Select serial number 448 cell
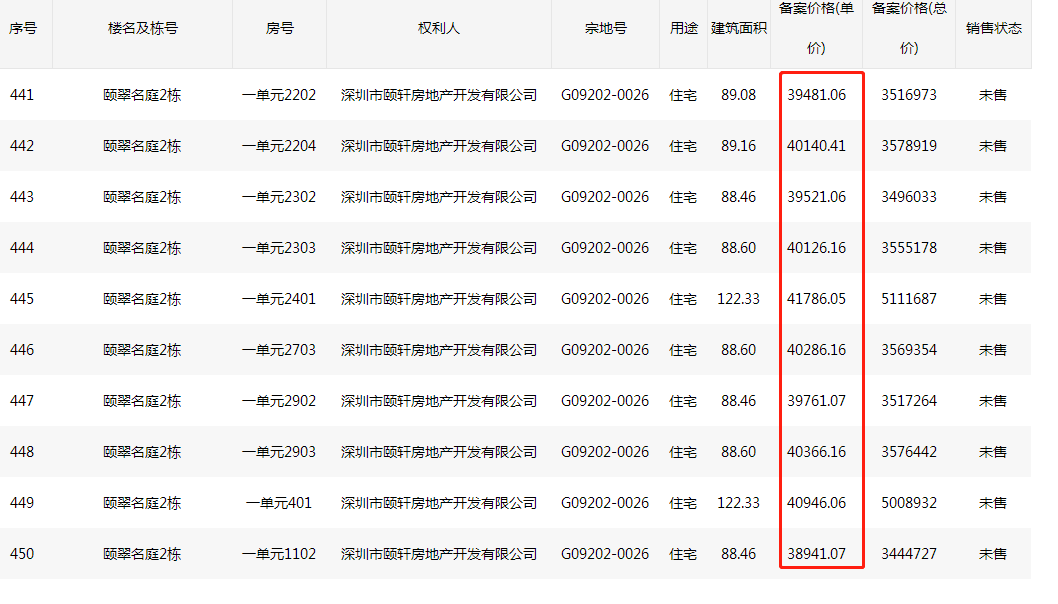 pyautogui.click(x=22, y=451)
